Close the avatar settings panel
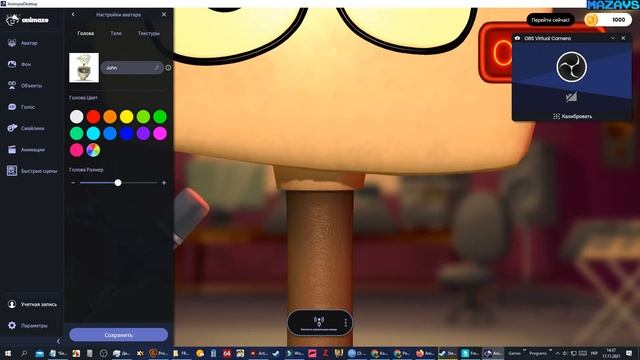The width and height of the screenshot is (640, 360). [x=164, y=14]
